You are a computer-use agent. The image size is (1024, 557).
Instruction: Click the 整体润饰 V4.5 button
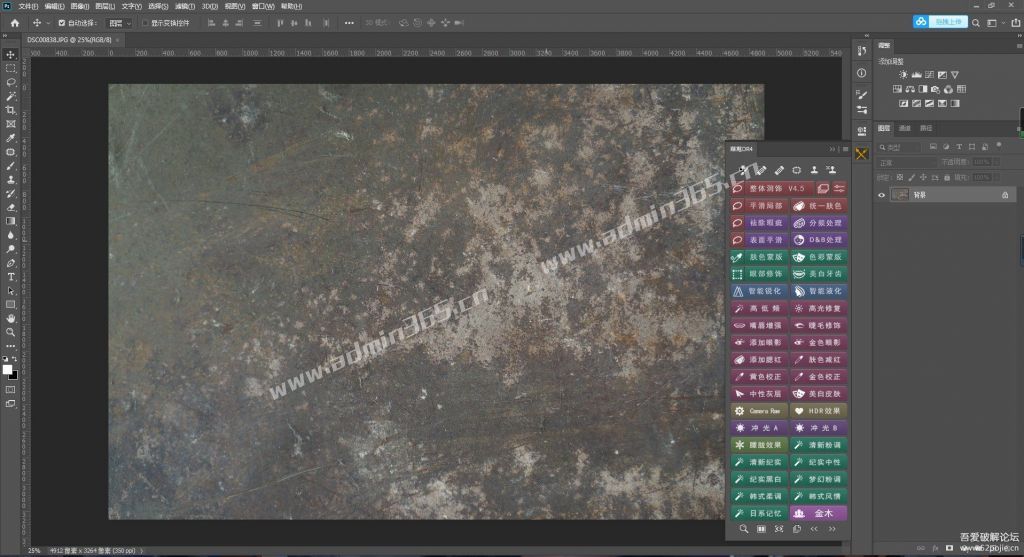(x=772, y=188)
